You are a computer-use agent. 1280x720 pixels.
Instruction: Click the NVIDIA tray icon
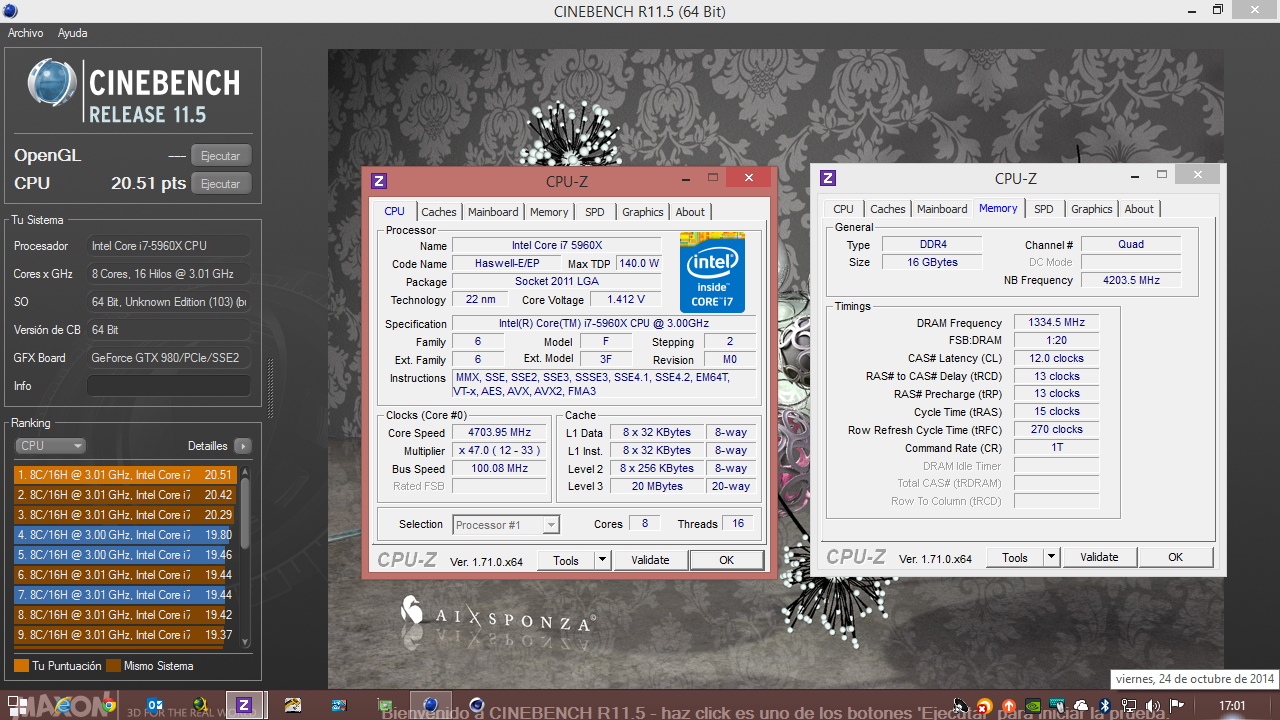(x=1033, y=706)
